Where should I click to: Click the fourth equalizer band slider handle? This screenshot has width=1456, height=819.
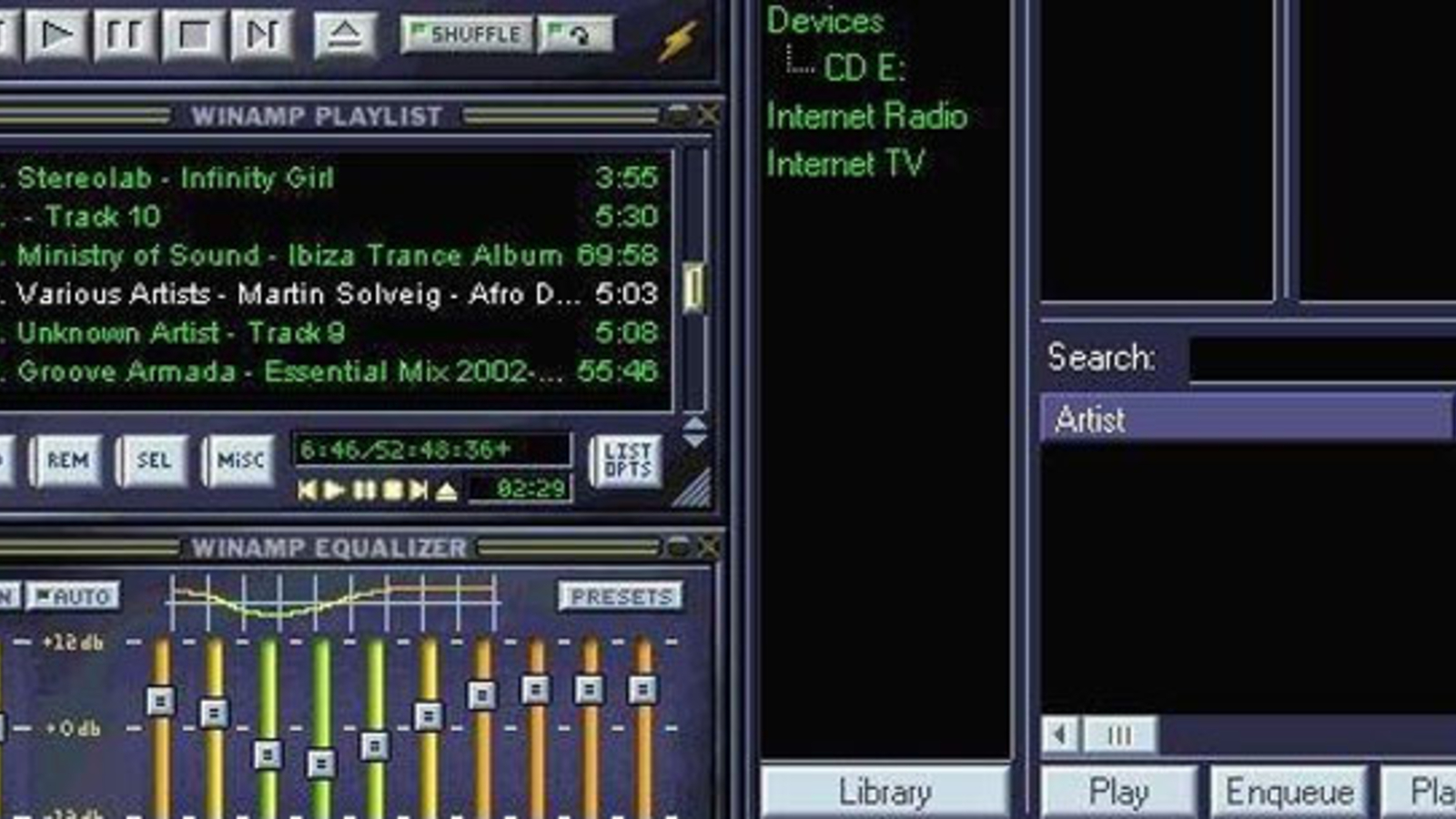(321, 763)
